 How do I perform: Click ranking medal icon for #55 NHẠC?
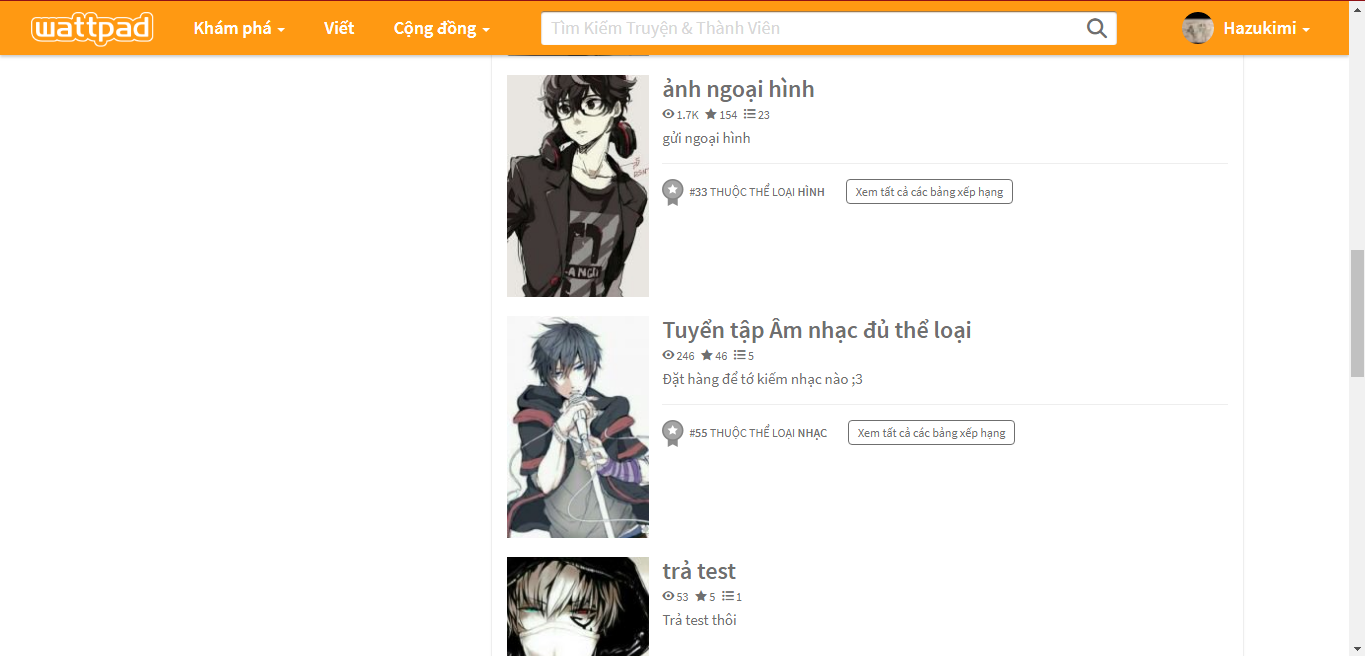pos(673,433)
